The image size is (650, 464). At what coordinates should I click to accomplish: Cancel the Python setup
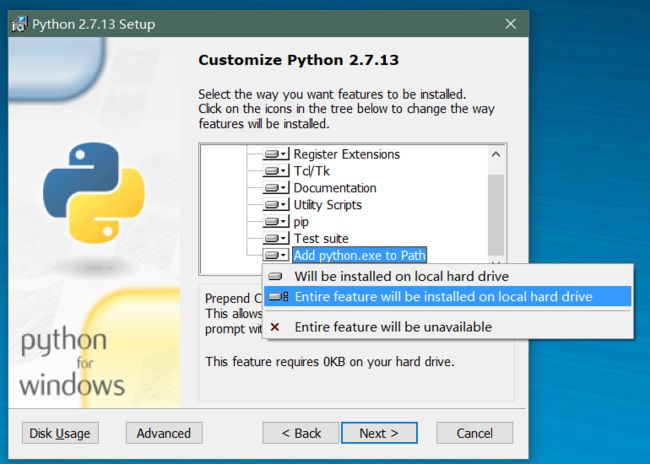(475, 433)
